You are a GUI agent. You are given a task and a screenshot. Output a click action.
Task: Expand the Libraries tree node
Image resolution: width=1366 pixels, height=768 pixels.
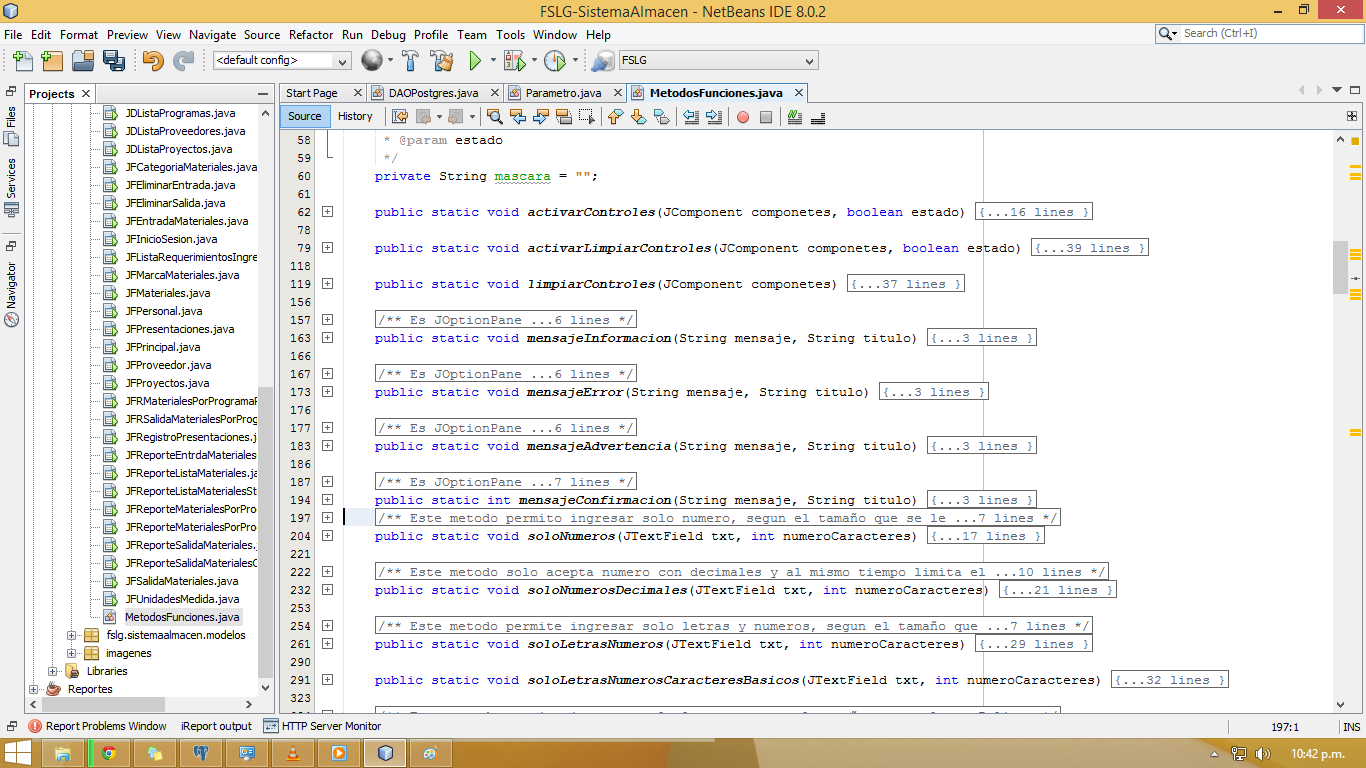(x=53, y=671)
